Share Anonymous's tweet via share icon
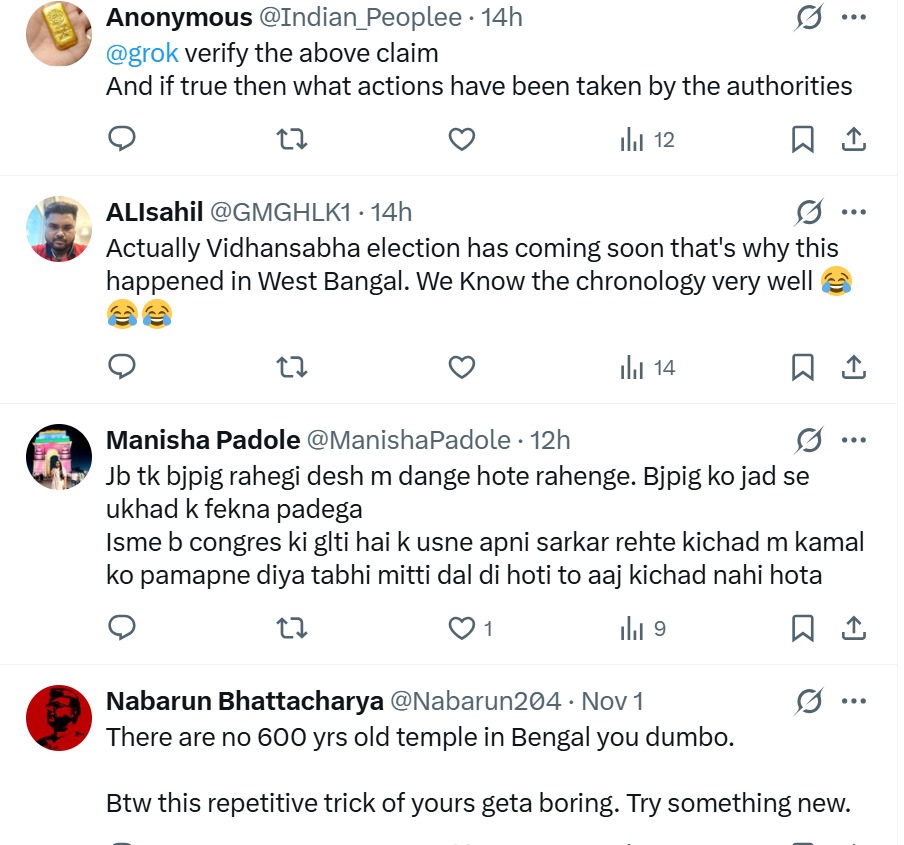904x845 pixels. pos(853,139)
